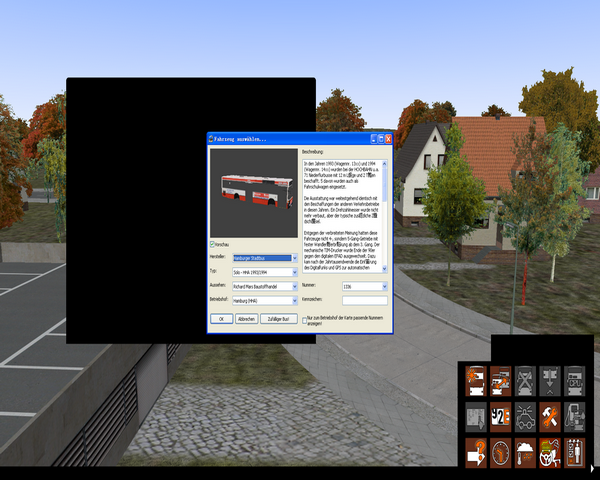This screenshot has height=480, width=600.
Task: Click the Hersteller label
Action: [x=217, y=256]
